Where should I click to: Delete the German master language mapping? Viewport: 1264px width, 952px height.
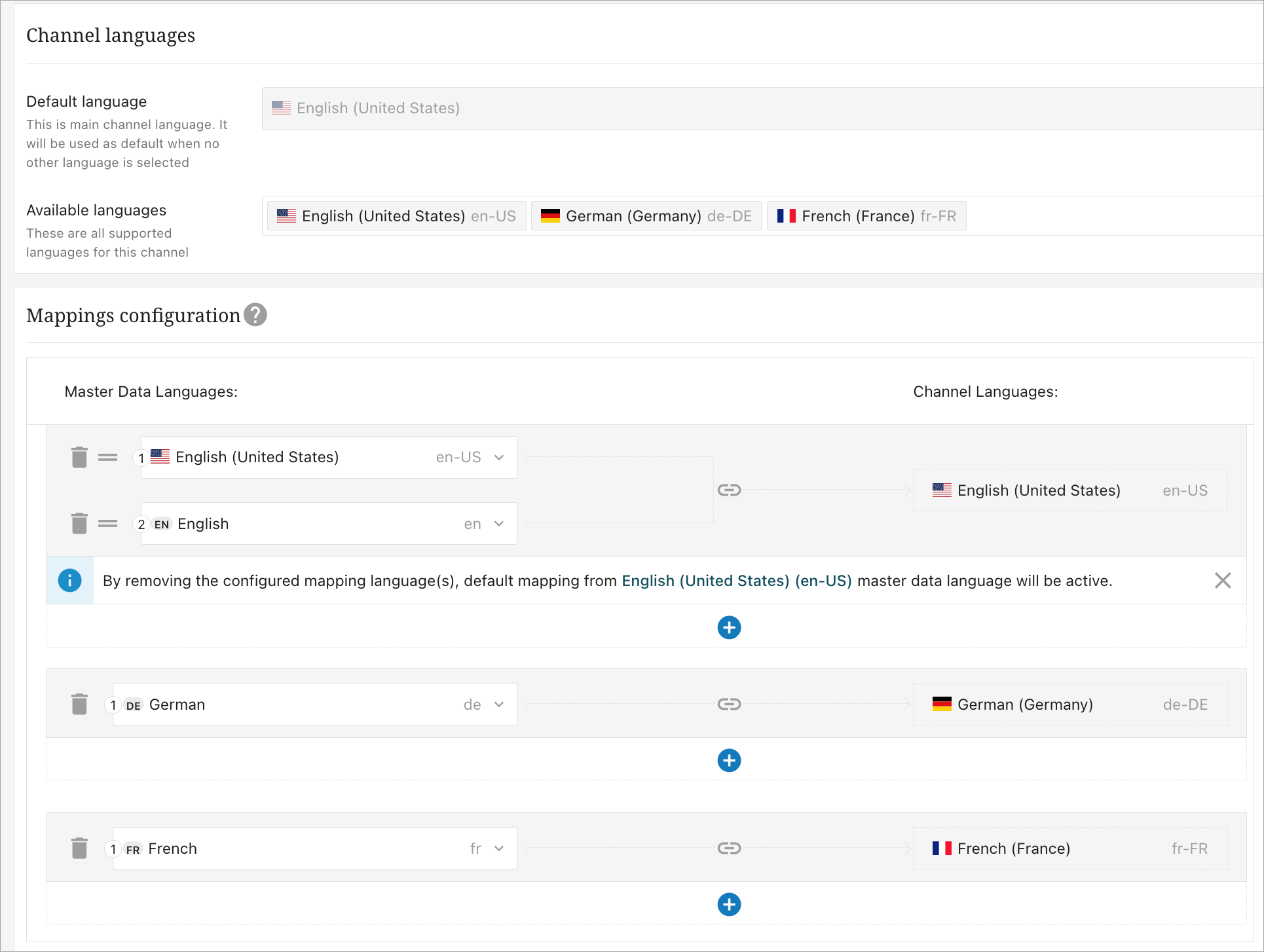[x=79, y=704]
